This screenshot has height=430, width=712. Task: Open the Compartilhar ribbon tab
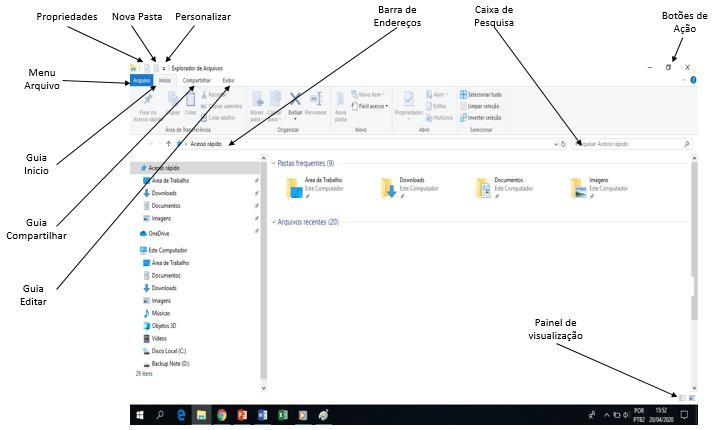pyautogui.click(x=197, y=80)
